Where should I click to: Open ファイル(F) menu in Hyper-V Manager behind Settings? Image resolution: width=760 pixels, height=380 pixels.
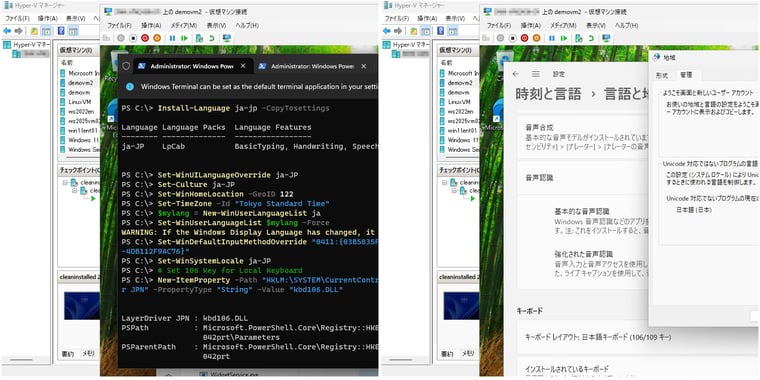point(397,18)
